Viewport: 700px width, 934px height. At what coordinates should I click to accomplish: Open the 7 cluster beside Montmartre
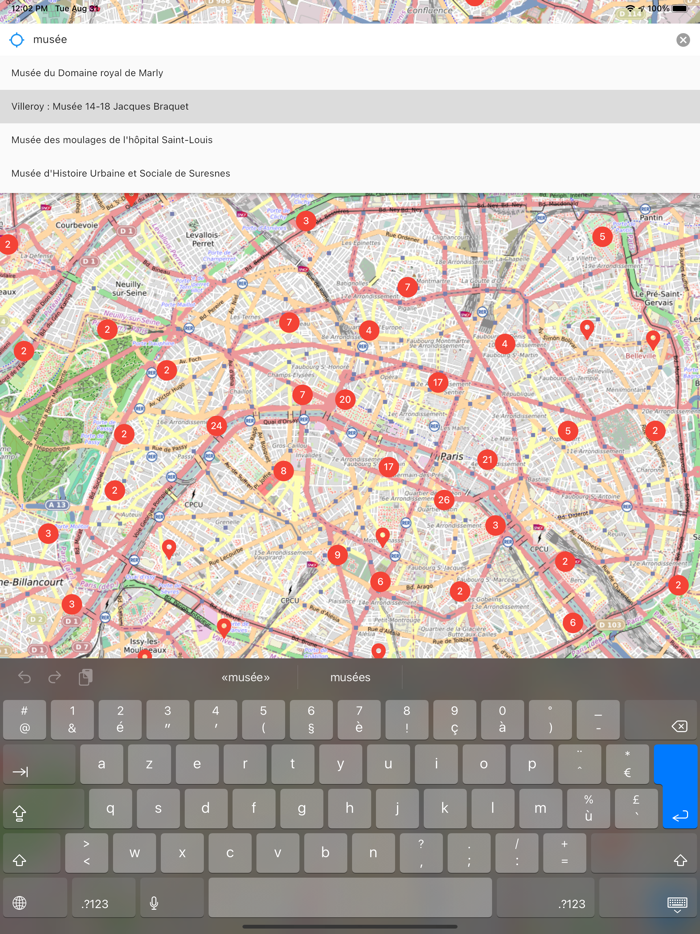click(407, 287)
